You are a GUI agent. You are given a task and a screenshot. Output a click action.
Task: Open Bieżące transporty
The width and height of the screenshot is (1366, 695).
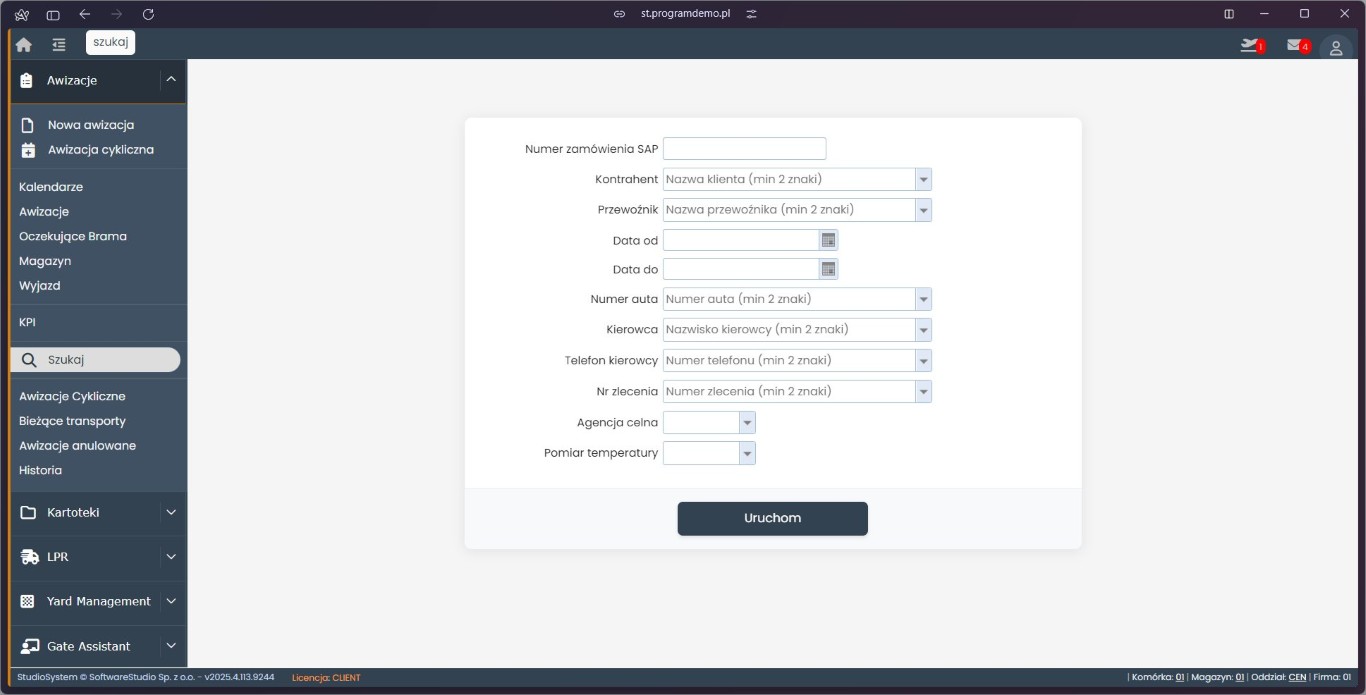[x=72, y=421]
